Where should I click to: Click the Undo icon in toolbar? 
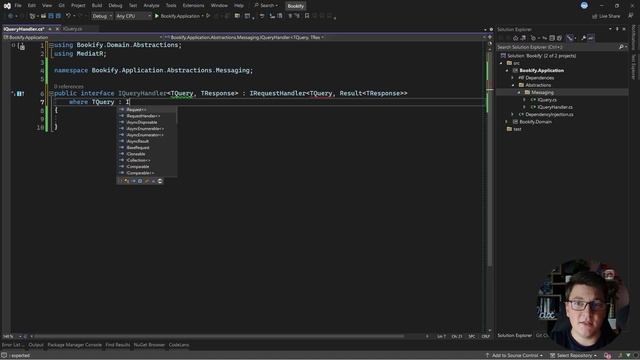tap(68, 16)
